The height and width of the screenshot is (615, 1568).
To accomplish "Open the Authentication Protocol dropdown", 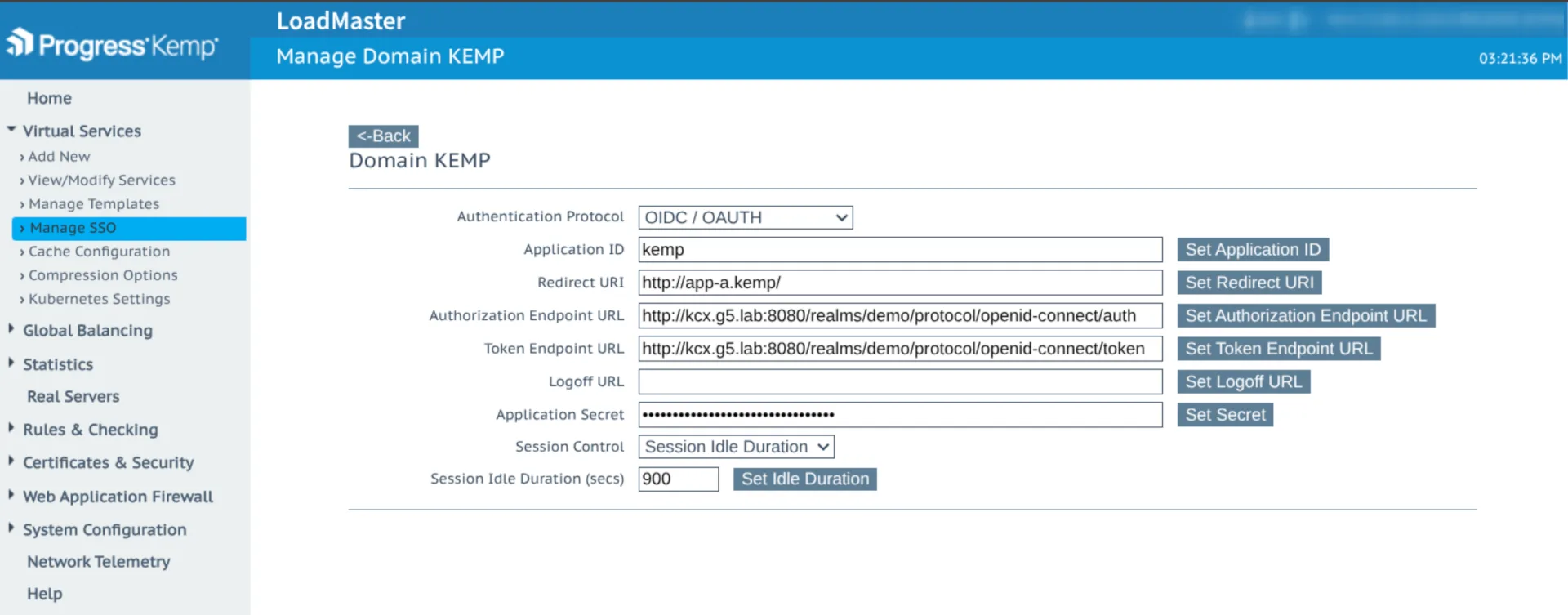I will coord(745,217).
